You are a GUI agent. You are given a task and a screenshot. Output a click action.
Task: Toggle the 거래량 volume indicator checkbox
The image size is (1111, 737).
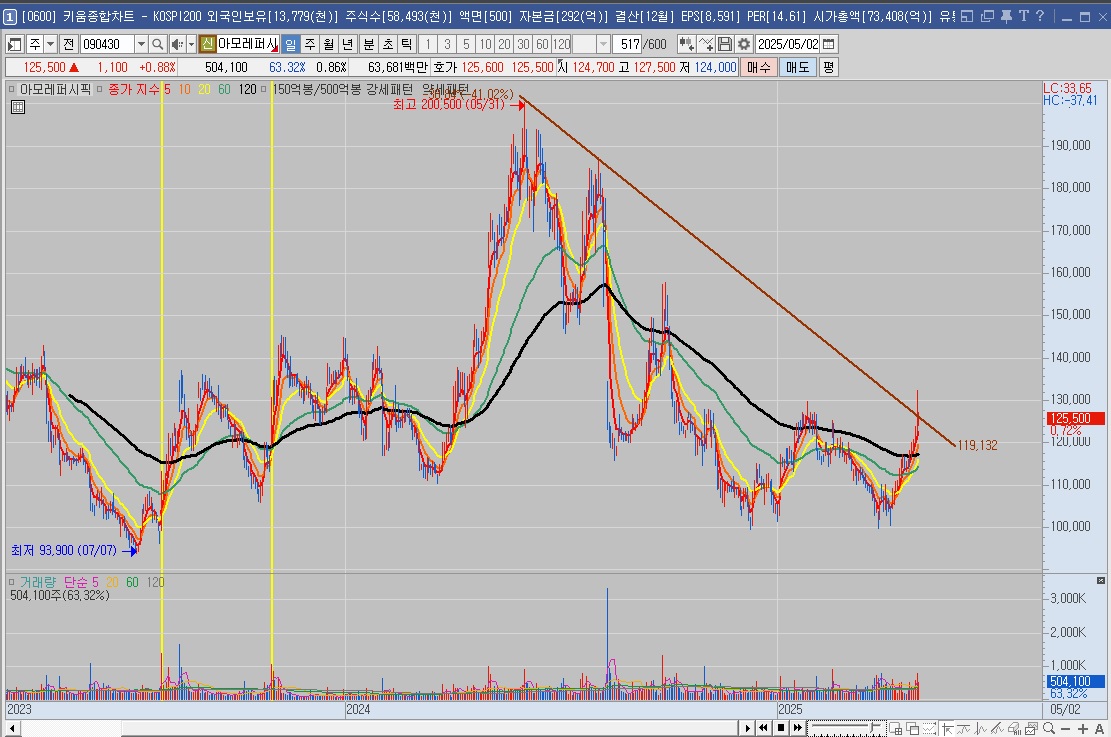11,582
